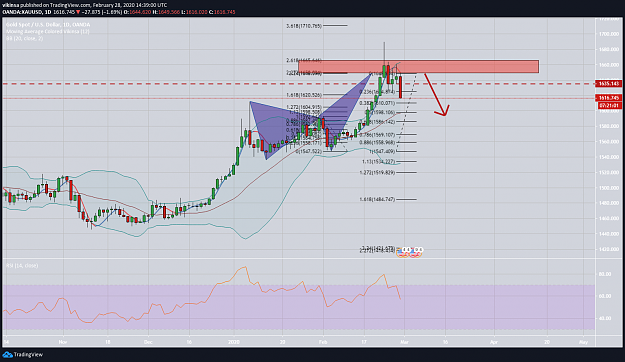Click the Dec label on time axis
Viewport: 625px width, 362px height.
pyautogui.click(x=148, y=342)
